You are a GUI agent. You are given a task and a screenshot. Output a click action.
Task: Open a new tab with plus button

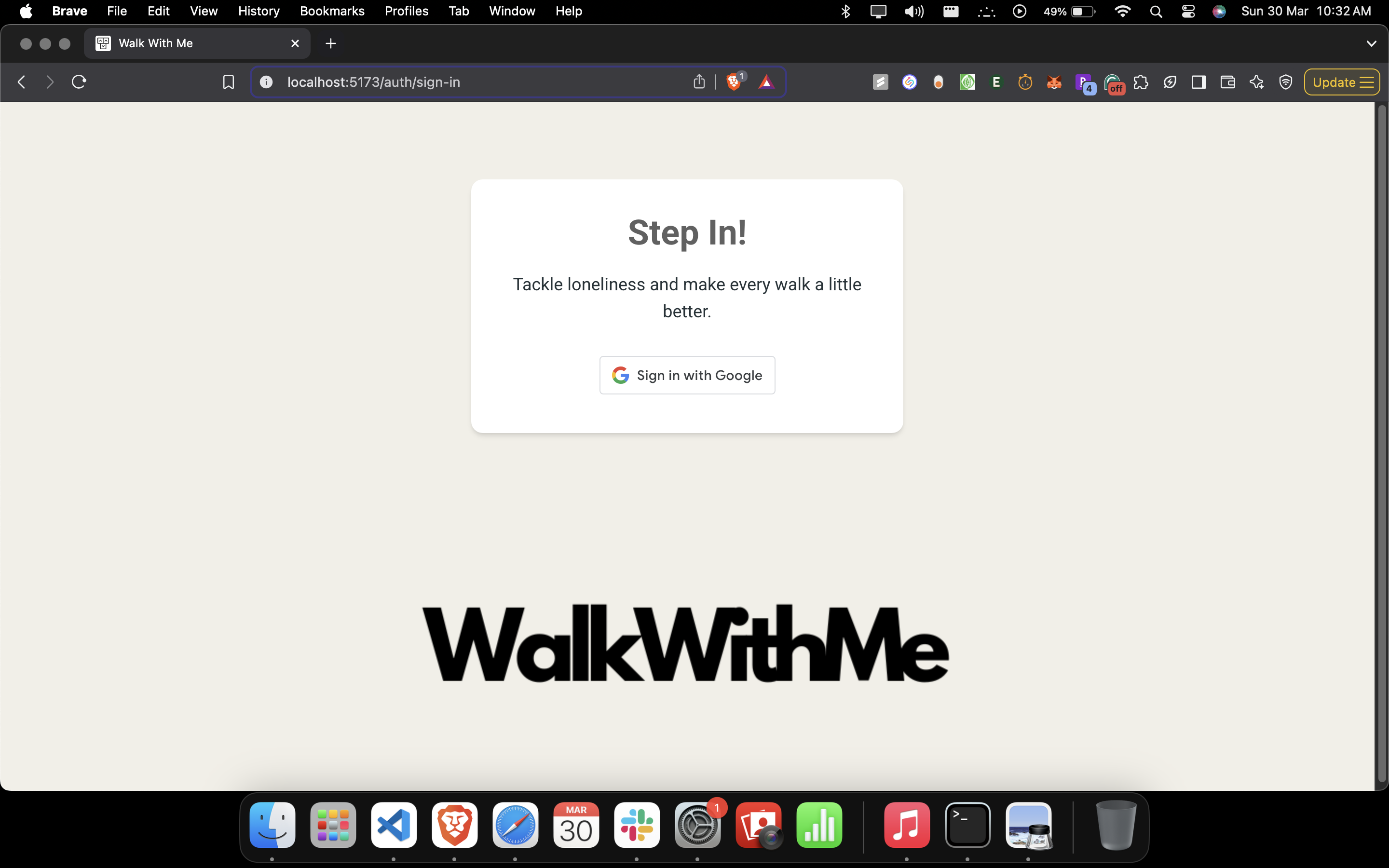coord(330,43)
